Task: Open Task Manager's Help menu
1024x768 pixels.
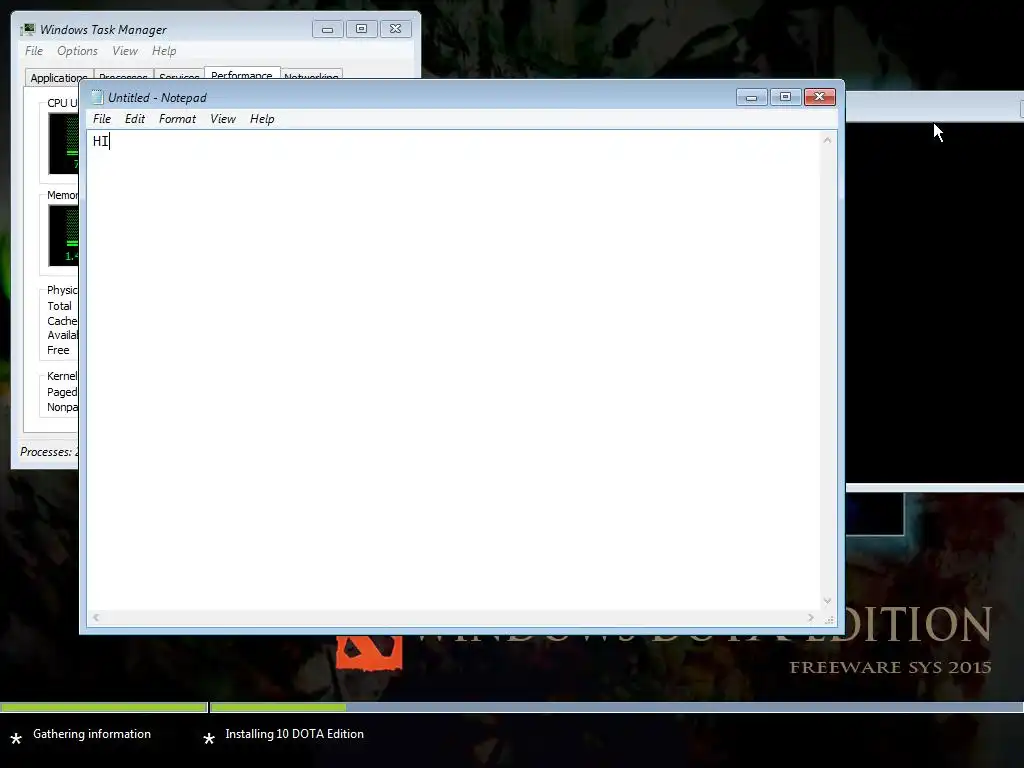Action: click(x=164, y=51)
